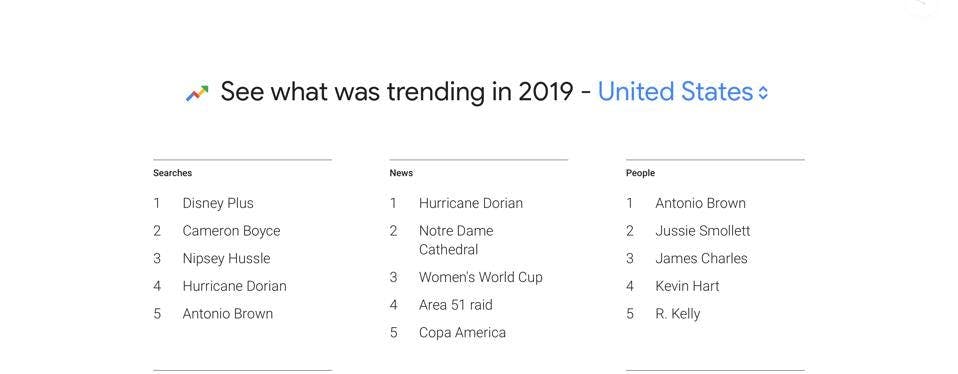Open Hurricane Dorian in News list
This screenshot has width=958, height=374.
tap(470, 204)
